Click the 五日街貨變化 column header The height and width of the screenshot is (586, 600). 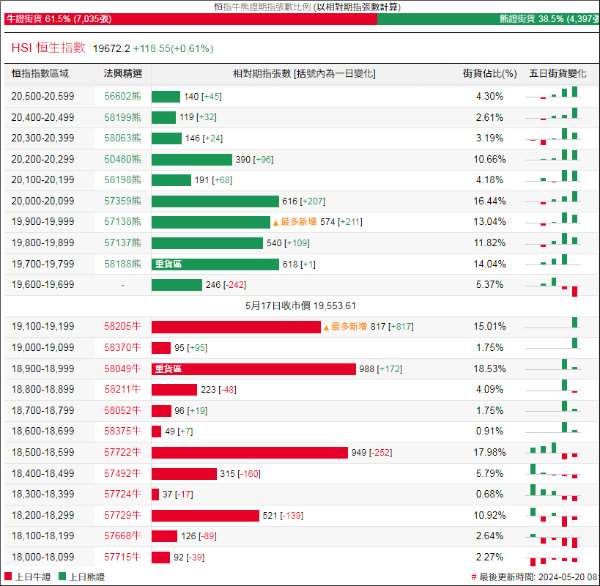558,73
